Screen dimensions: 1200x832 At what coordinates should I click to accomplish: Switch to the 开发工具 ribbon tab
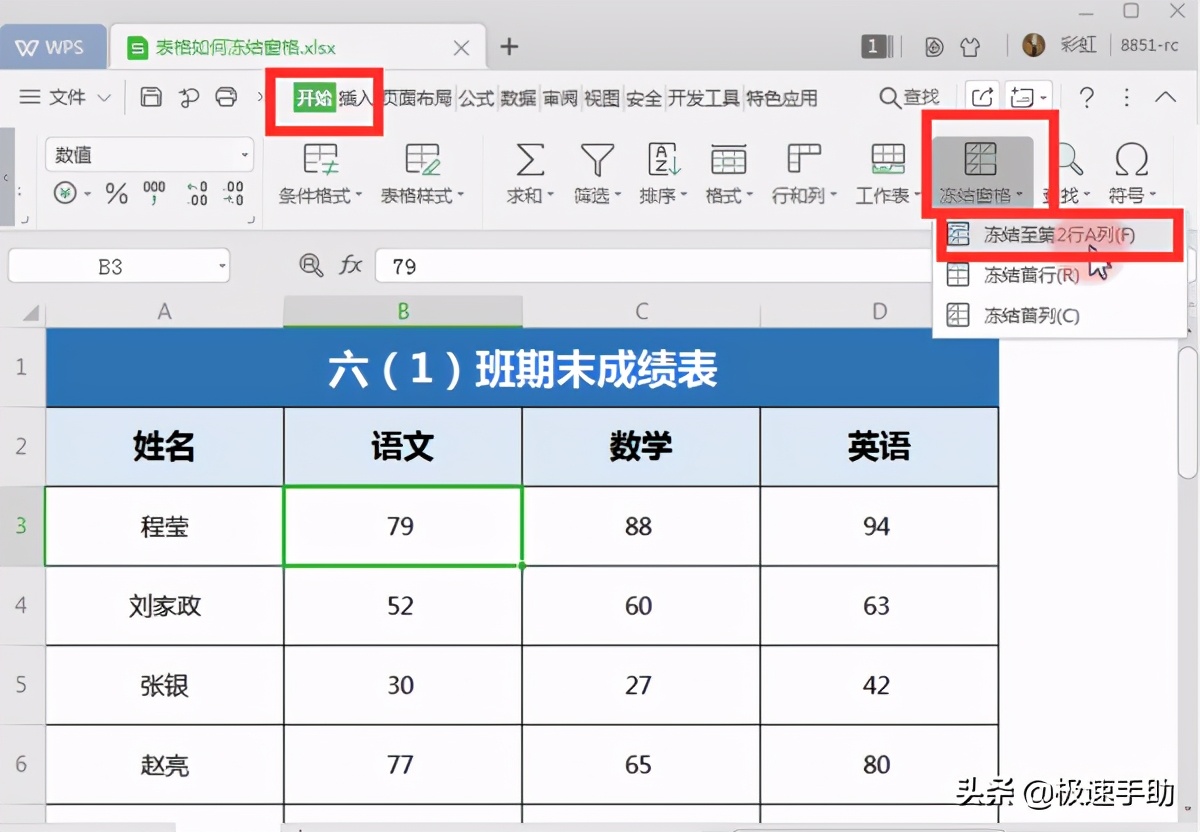point(704,98)
